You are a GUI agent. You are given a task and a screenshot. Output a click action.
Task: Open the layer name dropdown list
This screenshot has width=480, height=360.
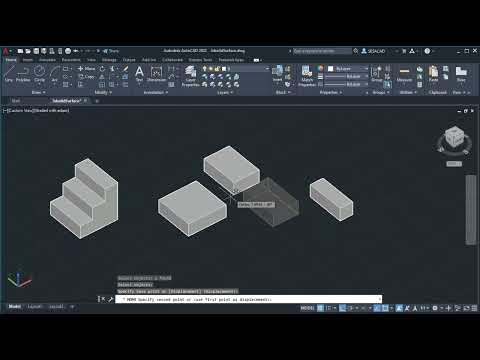point(235,68)
